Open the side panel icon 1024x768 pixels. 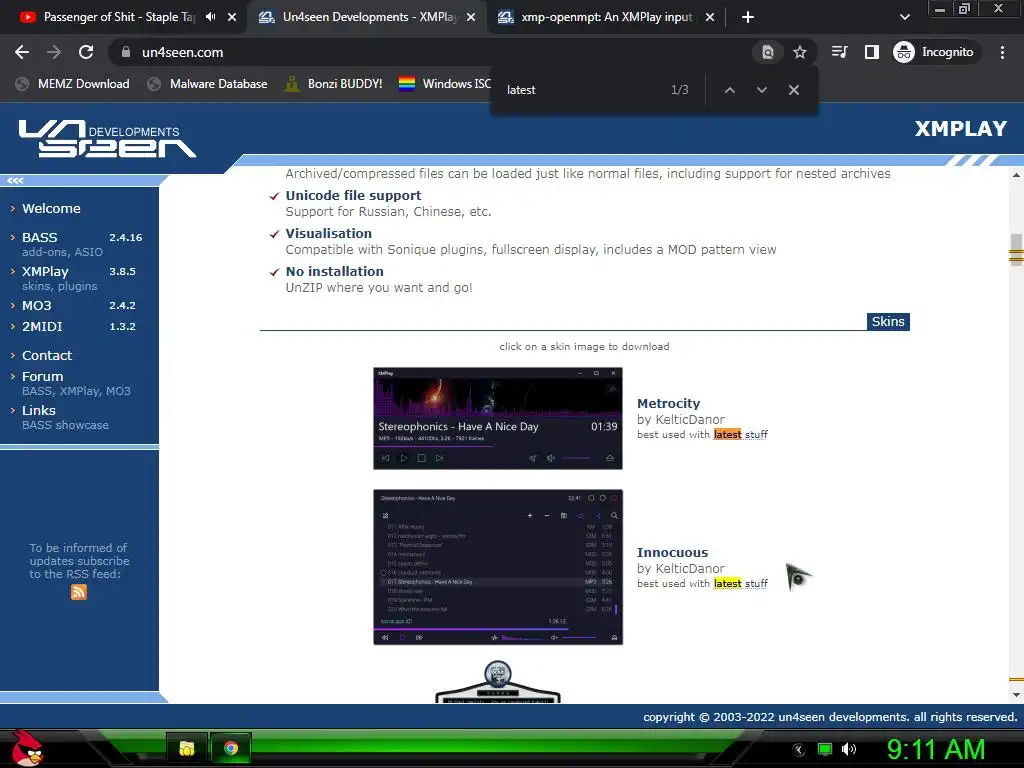872,52
